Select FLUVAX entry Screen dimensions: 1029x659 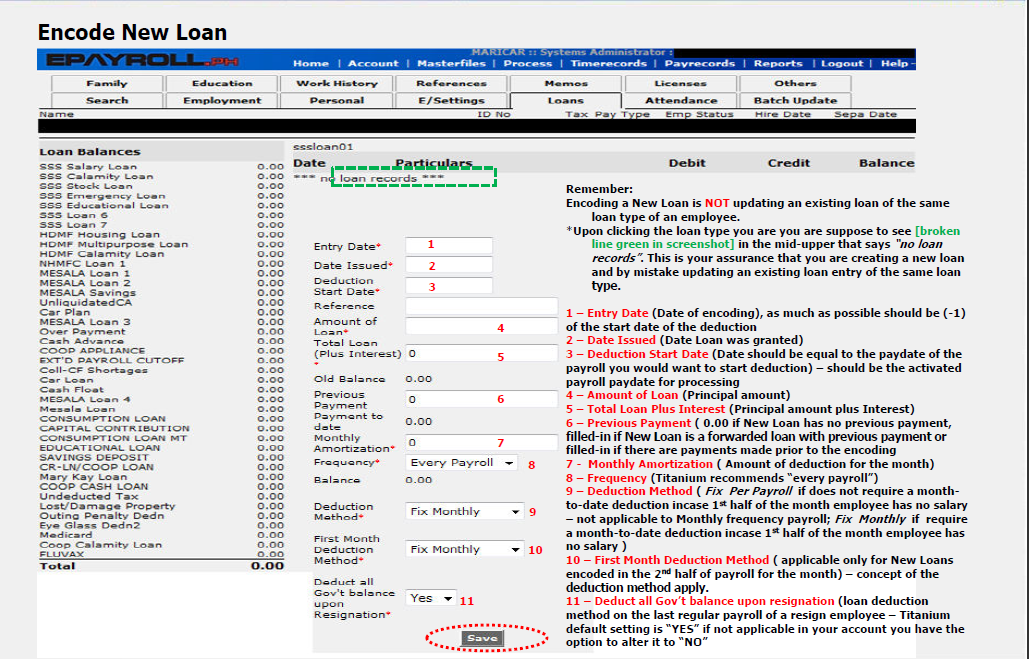pos(62,555)
